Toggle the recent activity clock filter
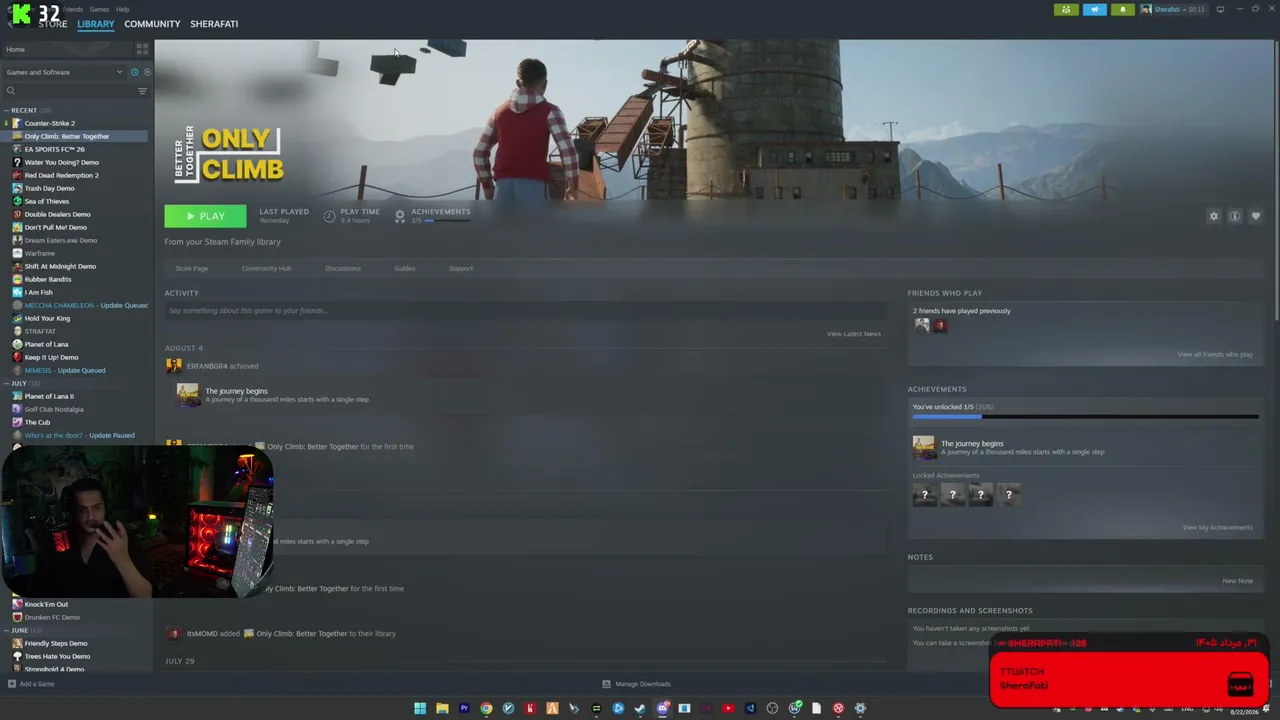This screenshot has height=720, width=1280. (x=134, y=72)
